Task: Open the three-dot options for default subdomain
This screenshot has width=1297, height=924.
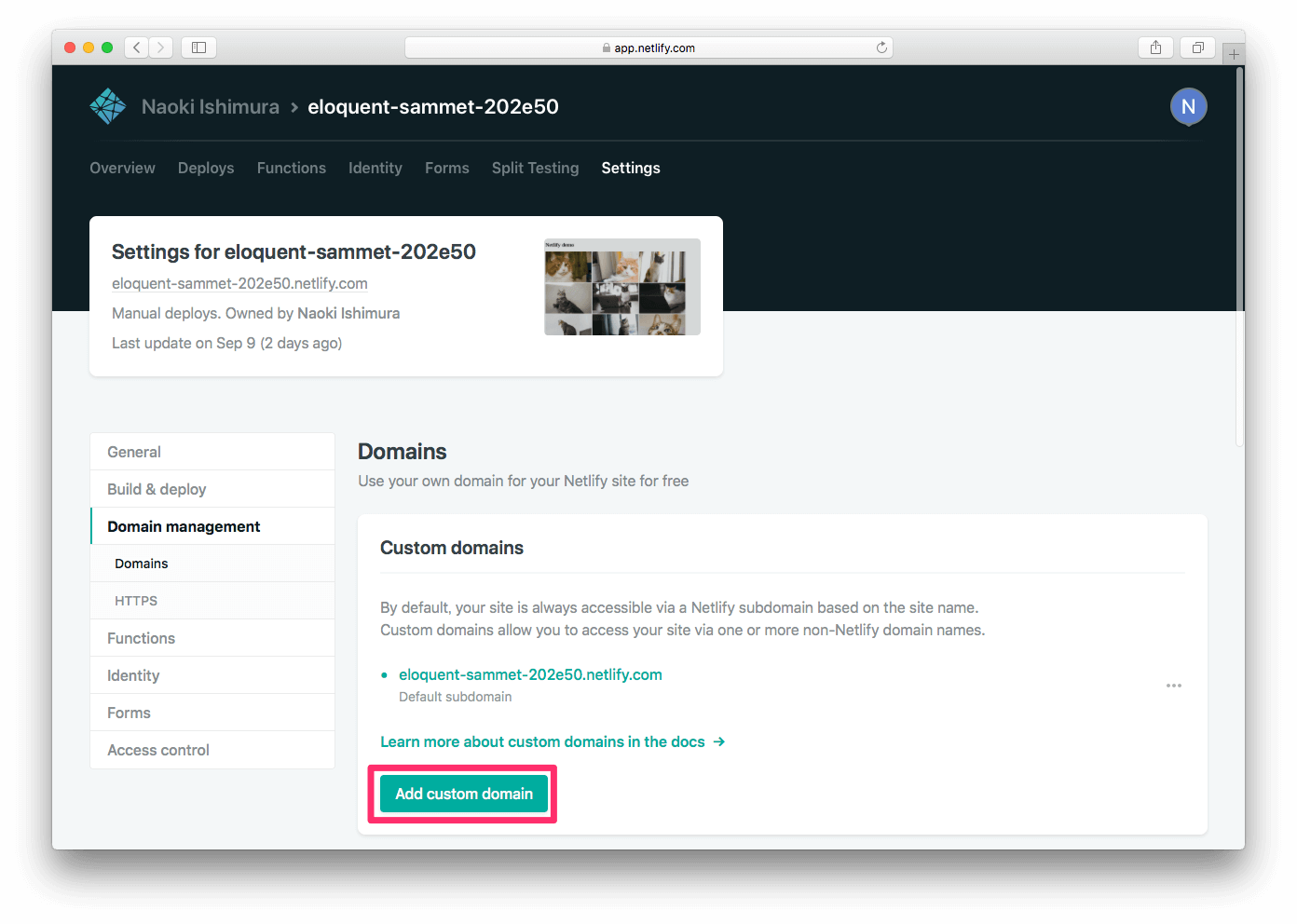Action: 1174,686
